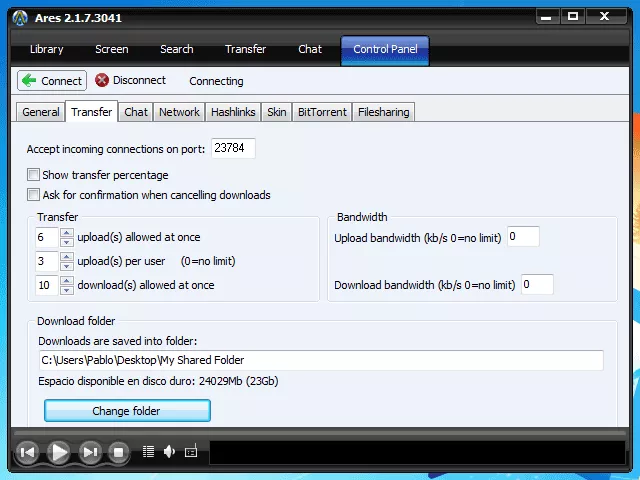
Task: Click the Downloads are saved into folder label
Action: (118, 341)
